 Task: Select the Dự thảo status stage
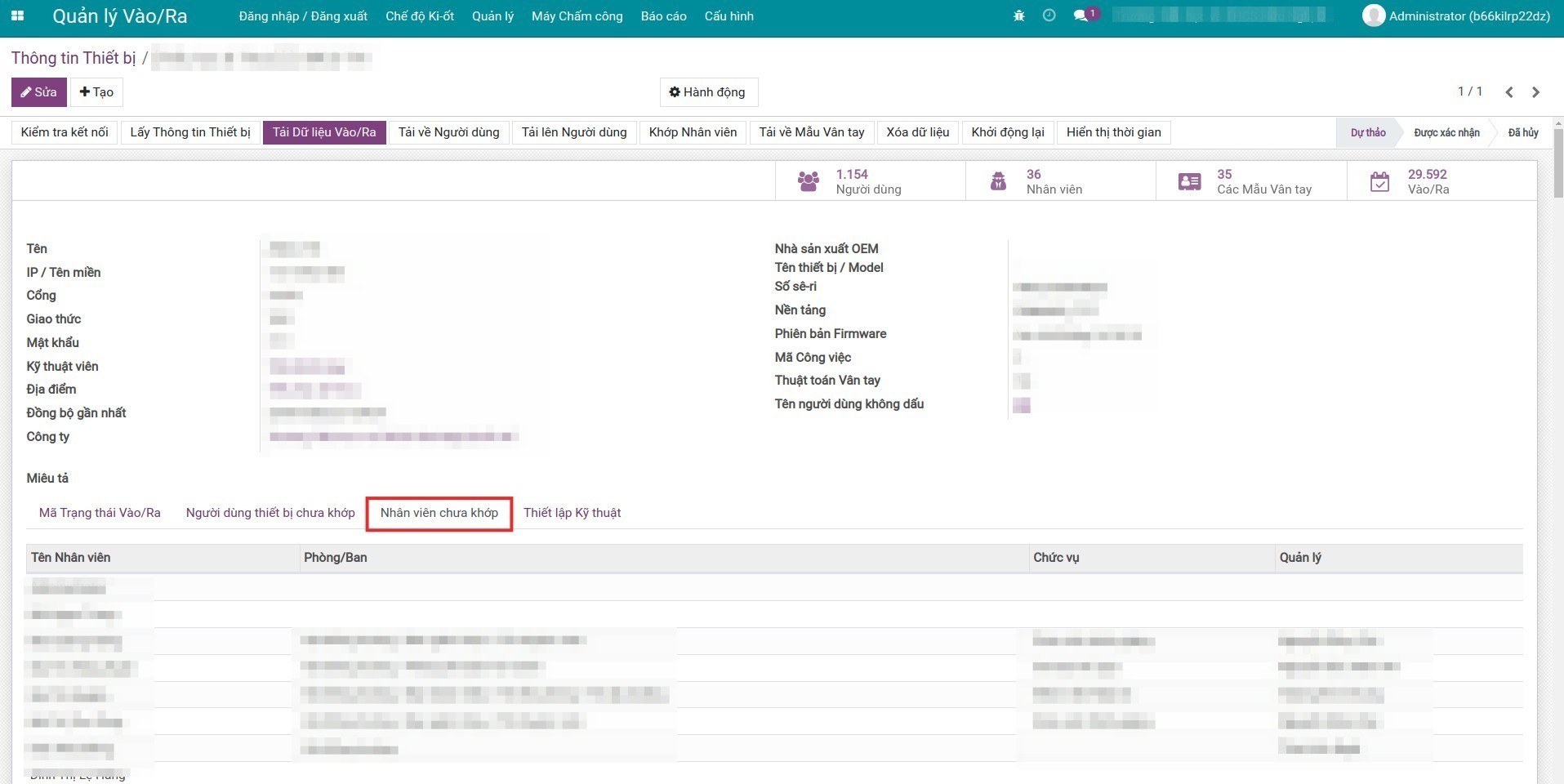coord(1368,132)
